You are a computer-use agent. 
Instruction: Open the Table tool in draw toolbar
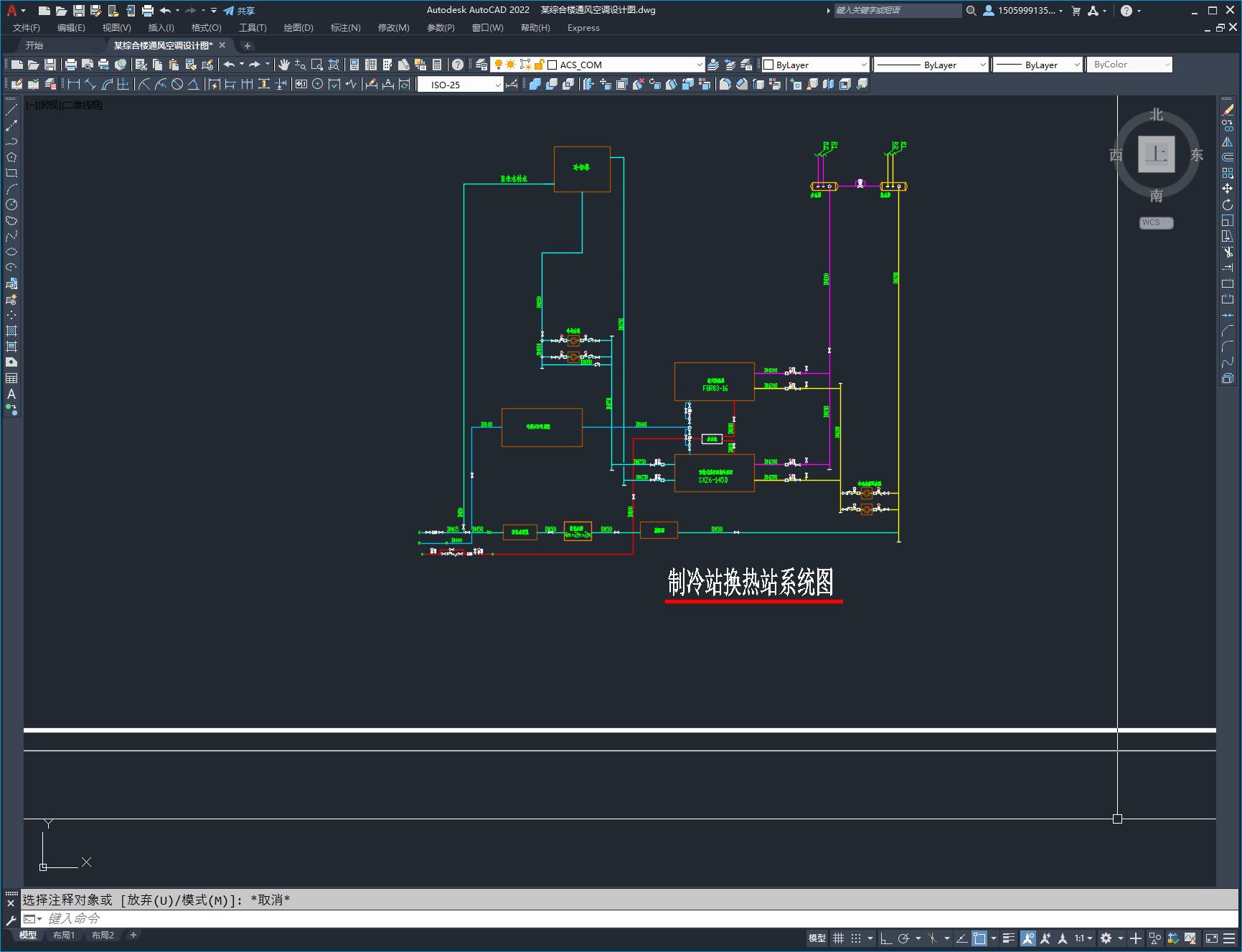tap(11, 378)
